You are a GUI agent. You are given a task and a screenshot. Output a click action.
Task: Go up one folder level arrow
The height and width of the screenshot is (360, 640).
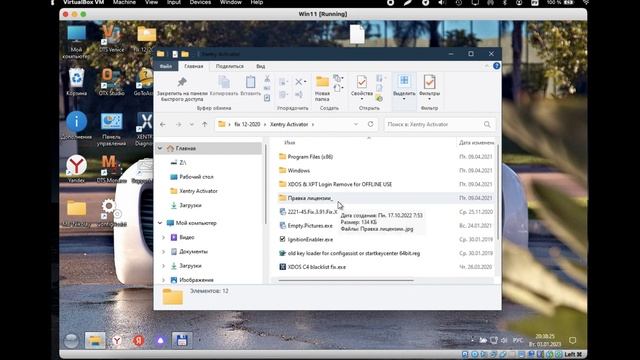click(204, 124)
